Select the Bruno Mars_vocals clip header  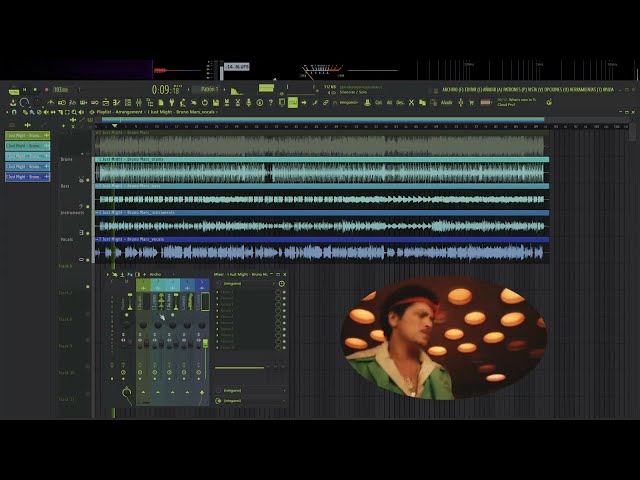(322, 239)
